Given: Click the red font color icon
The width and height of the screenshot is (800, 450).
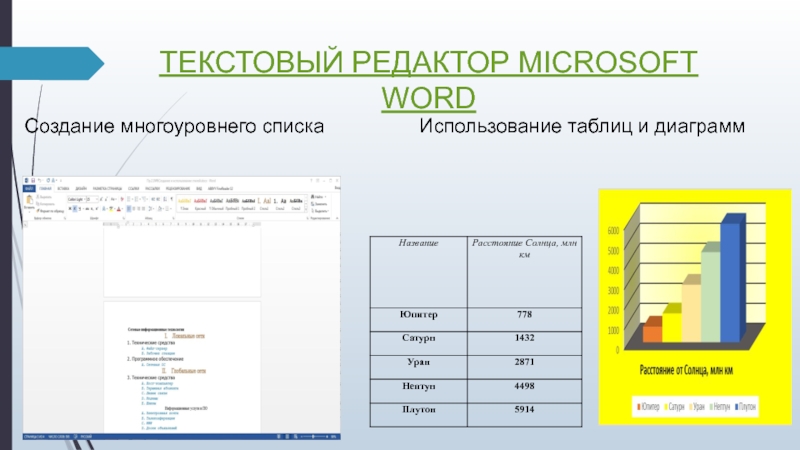Looking at the screenshot, I should pos(119,209).
